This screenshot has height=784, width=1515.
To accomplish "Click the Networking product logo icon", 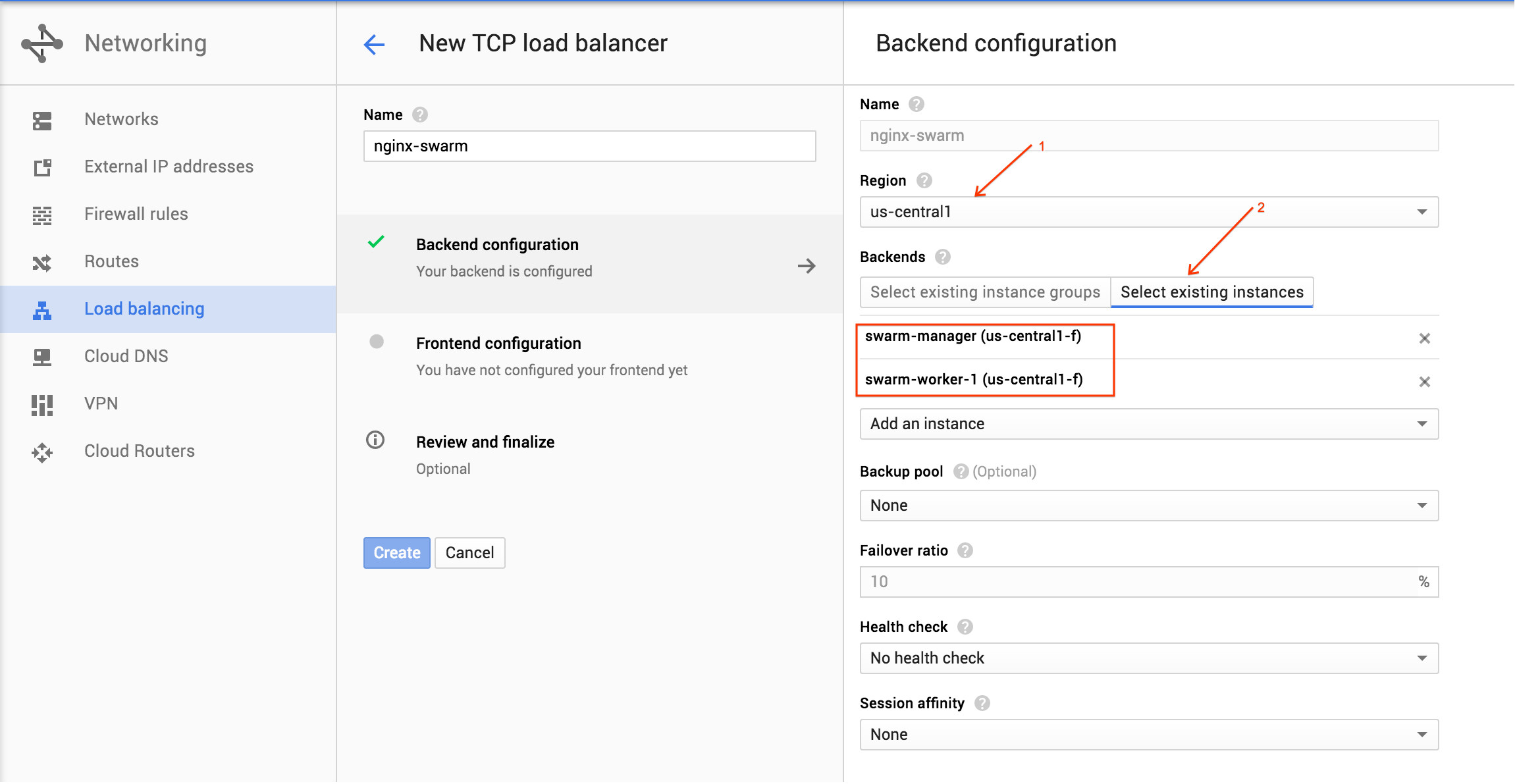I will pyautogui.click(x=42, y=43).
